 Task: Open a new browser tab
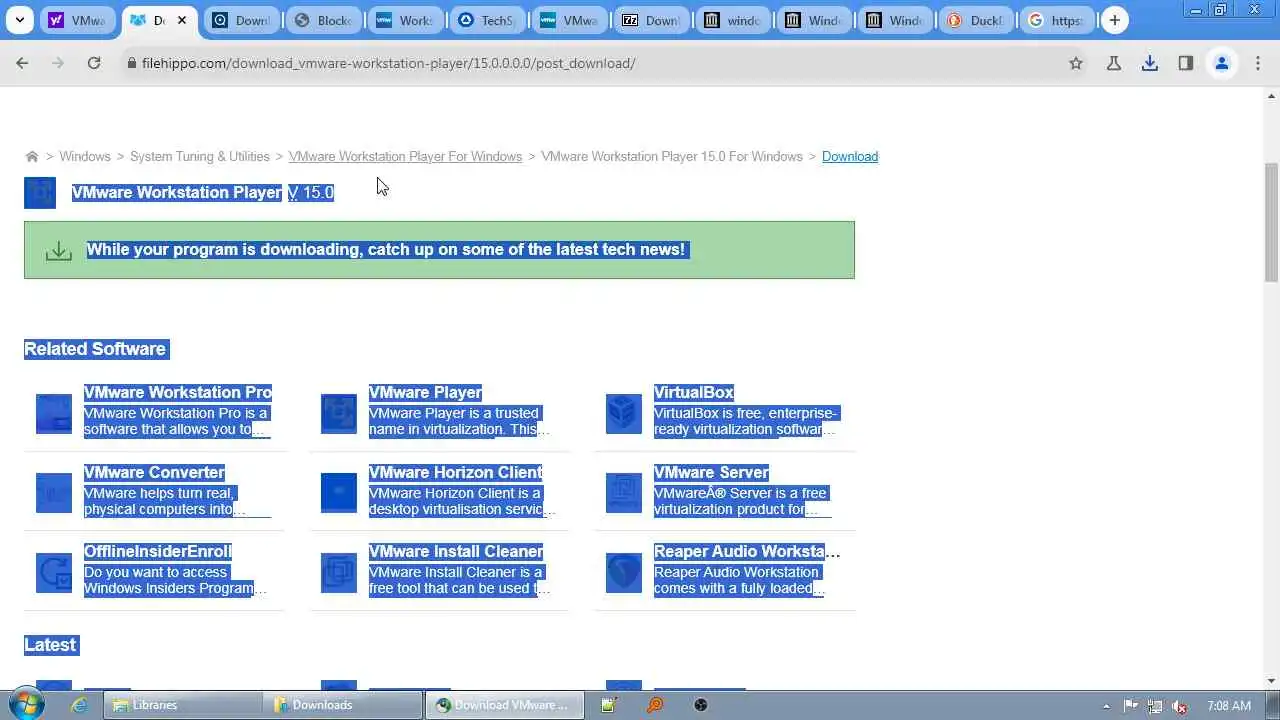pyautogui.click(x=1114, y=20)
